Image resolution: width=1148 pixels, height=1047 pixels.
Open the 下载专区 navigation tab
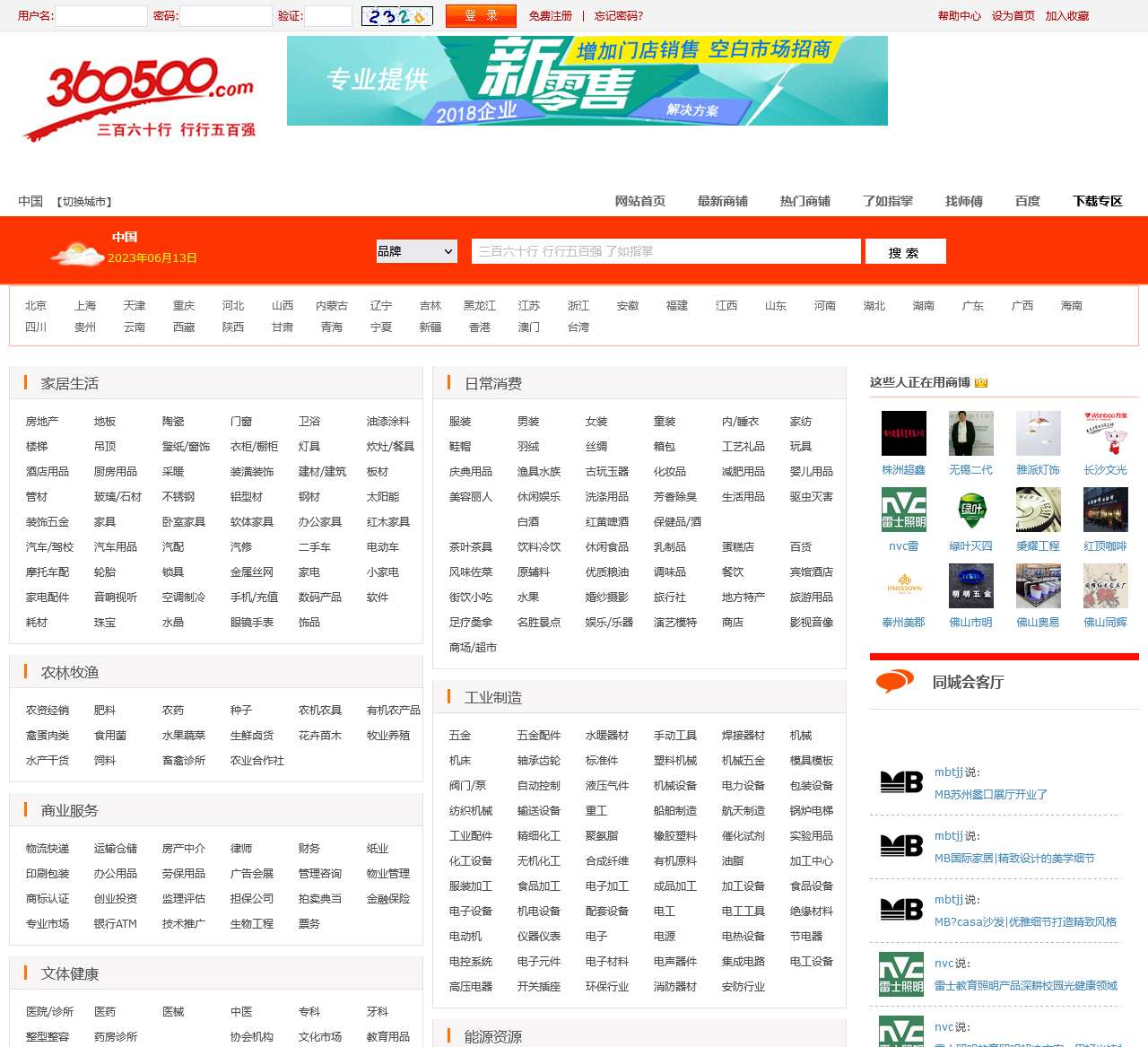[1097, 201]
